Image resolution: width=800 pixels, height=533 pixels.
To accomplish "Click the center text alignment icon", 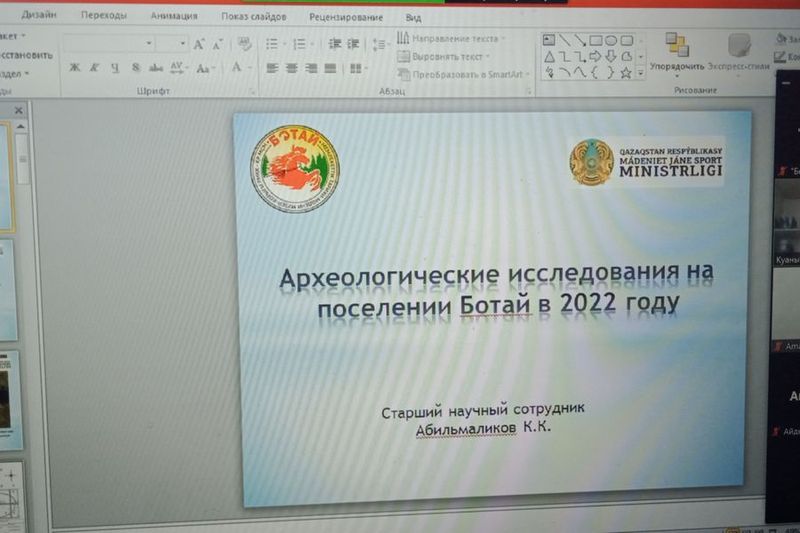I will (x=291, y=68).
